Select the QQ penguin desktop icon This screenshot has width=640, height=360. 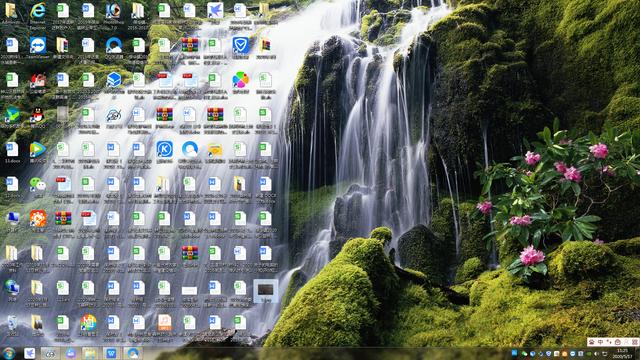pos(38,115)
